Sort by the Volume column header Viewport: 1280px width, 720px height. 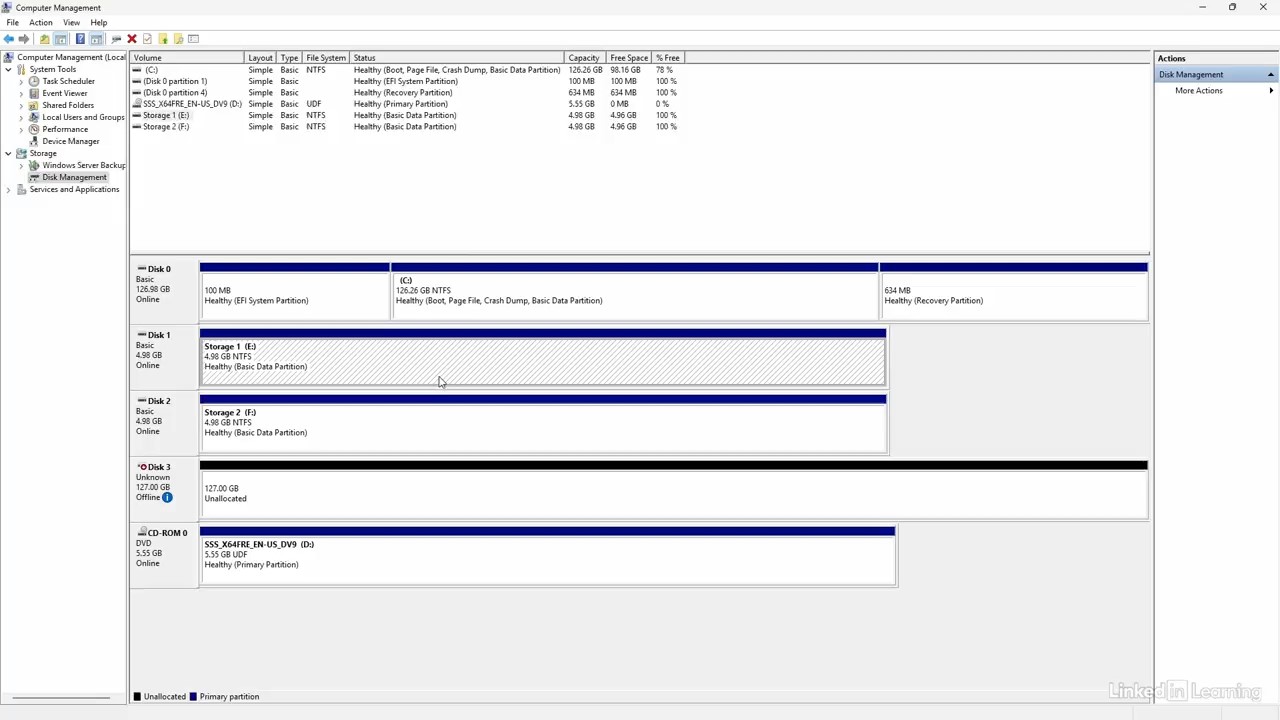(x=187, y=58)
